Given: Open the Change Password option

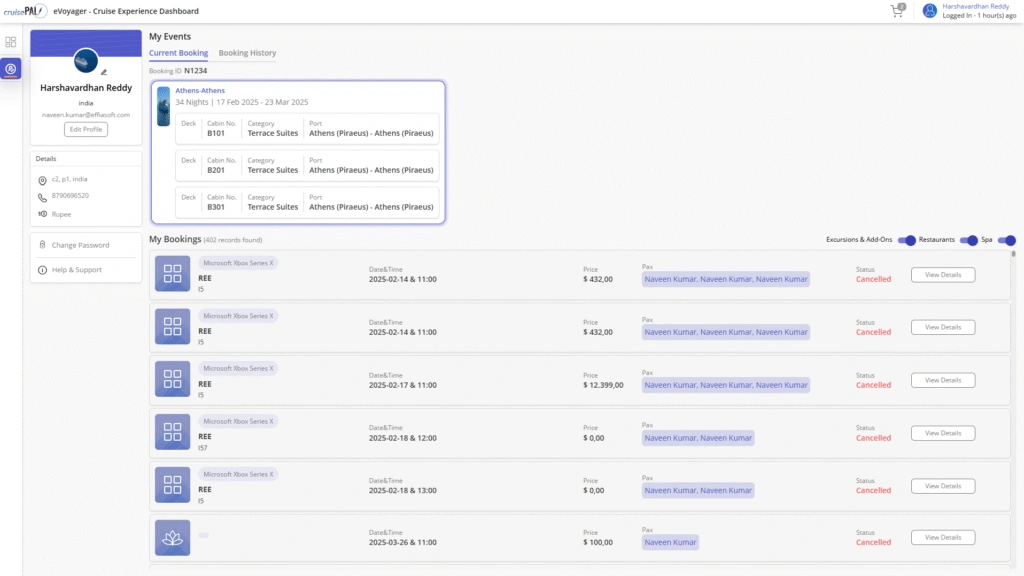Looking at the screenshot, I should [x=80, y=245].
